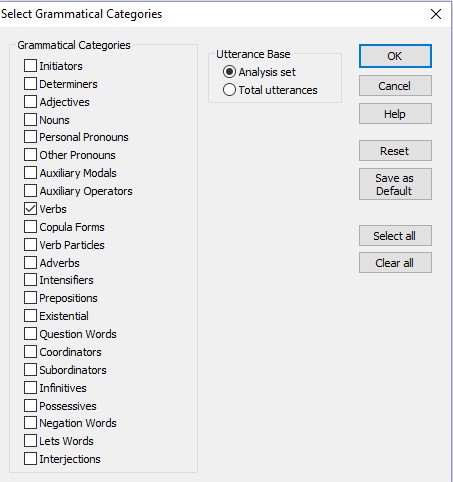The image size is (453, 482).
Task: Select Analysis set radio button
Action: pyautogui.click(x=229, y=72)
